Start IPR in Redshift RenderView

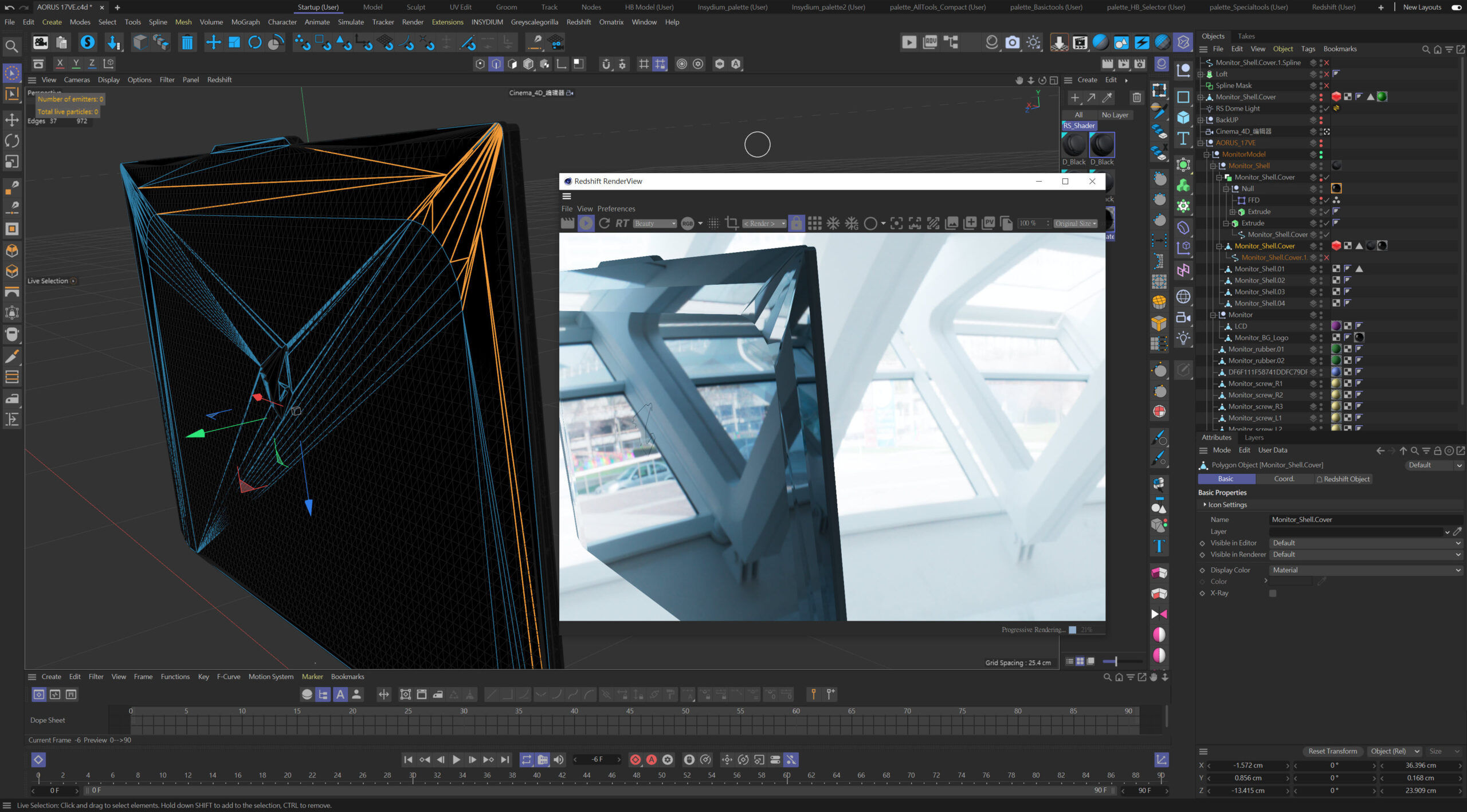click(x=586, y=223)
